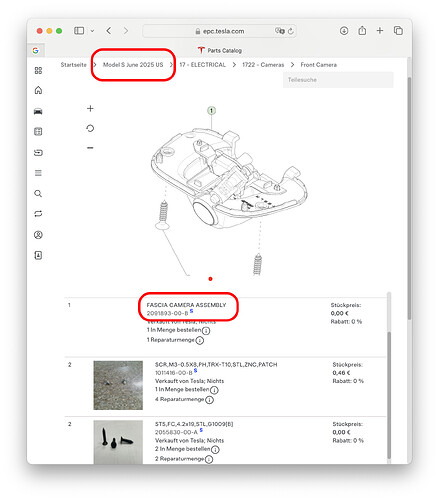
Task: Show info for 2 In Menge bestellen
Action: tap(215, 450)
